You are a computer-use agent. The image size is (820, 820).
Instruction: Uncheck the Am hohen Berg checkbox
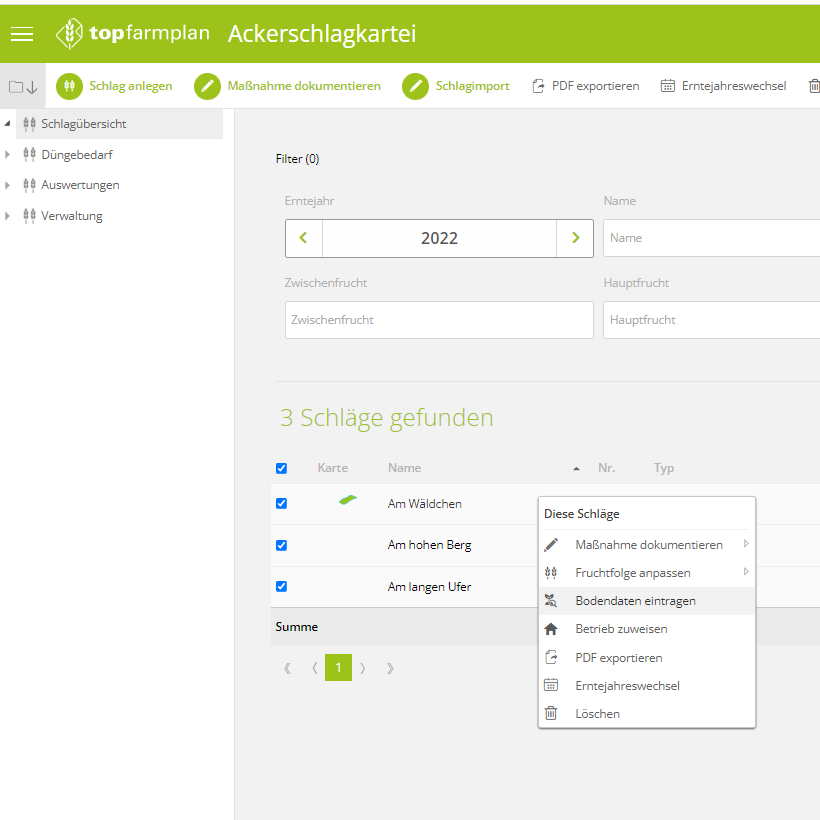click(281, 545)
